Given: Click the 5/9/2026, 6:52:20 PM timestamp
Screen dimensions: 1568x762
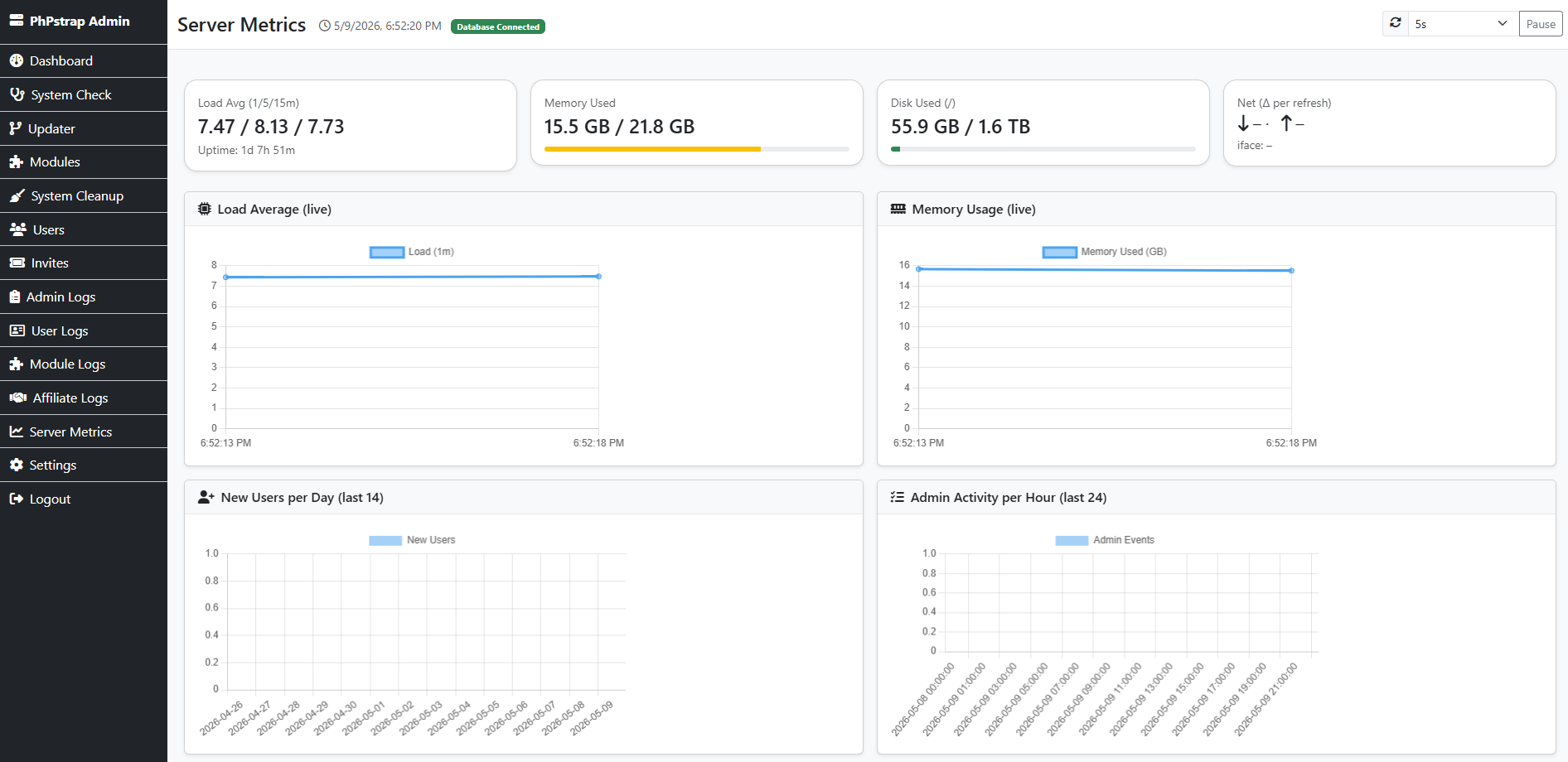Looking at the screenshot, I should tap(387, 26).
